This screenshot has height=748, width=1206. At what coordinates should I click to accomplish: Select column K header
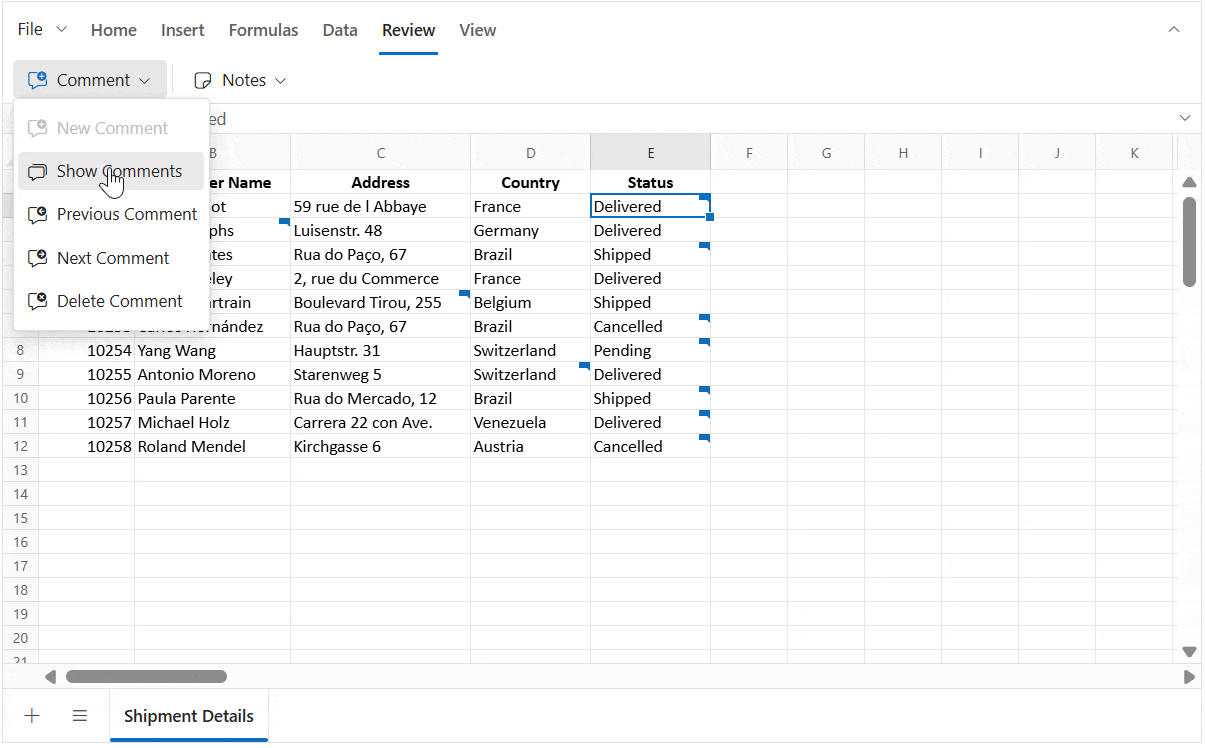(x=1134, y=153)
